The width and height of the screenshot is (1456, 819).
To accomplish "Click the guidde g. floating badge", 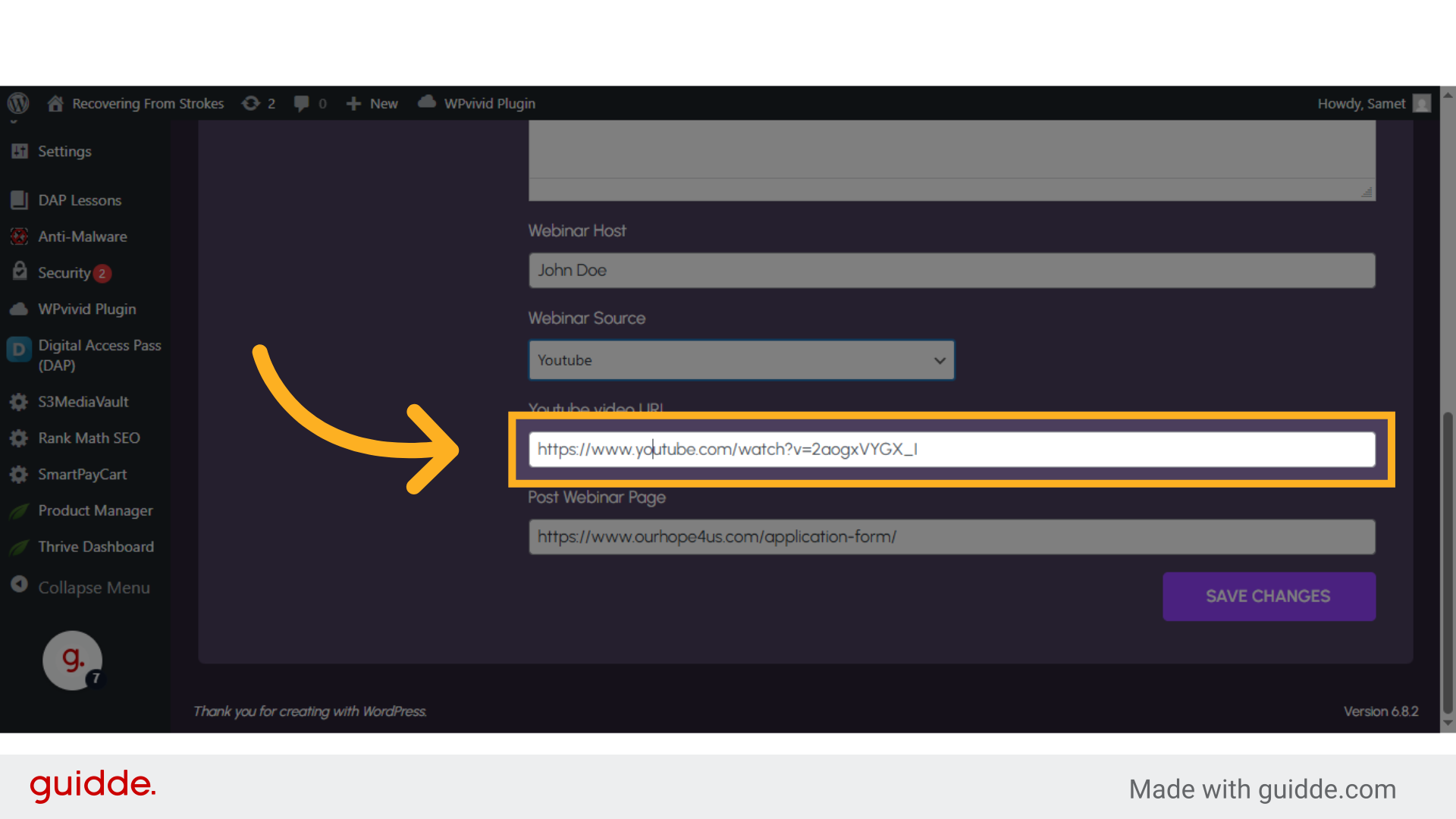I will tap(72, 661).
